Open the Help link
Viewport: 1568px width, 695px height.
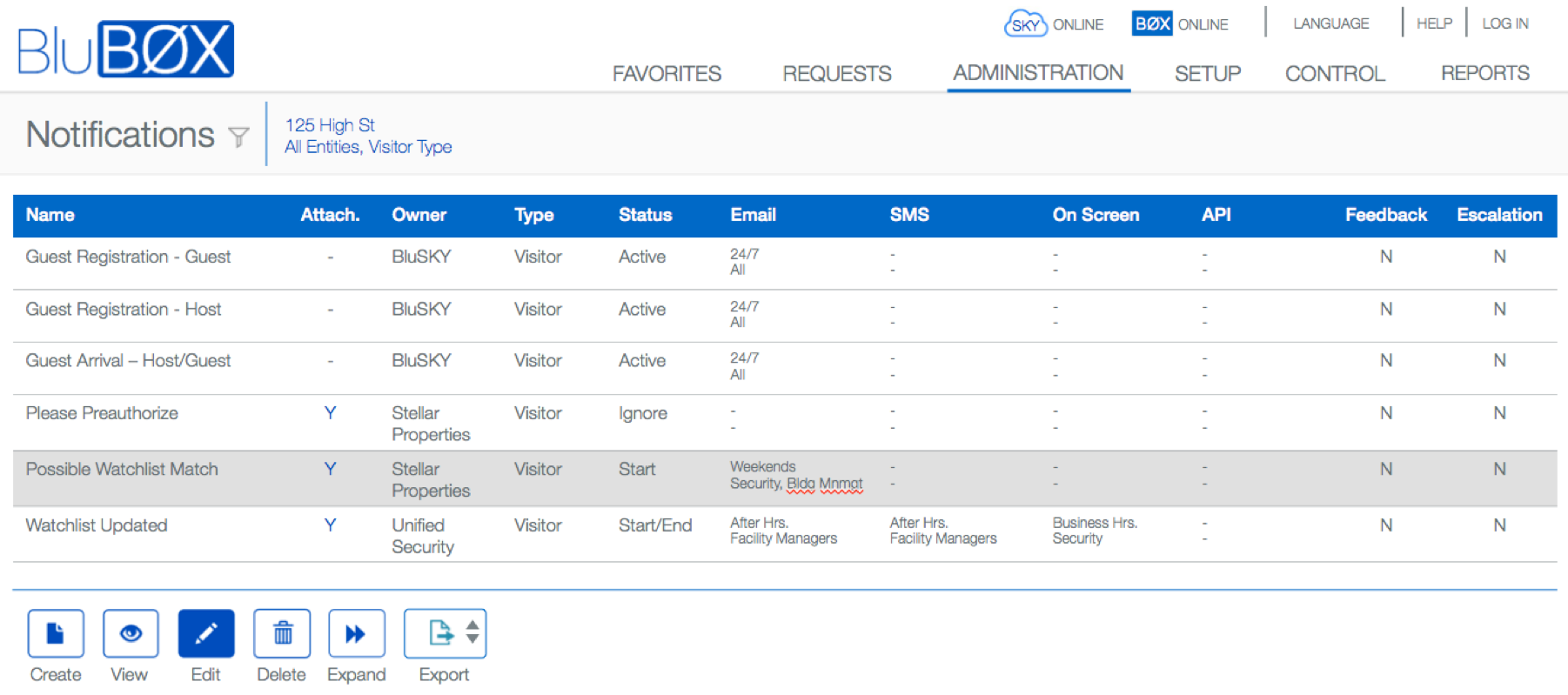pyautogui.click(x=1433, y=23)
